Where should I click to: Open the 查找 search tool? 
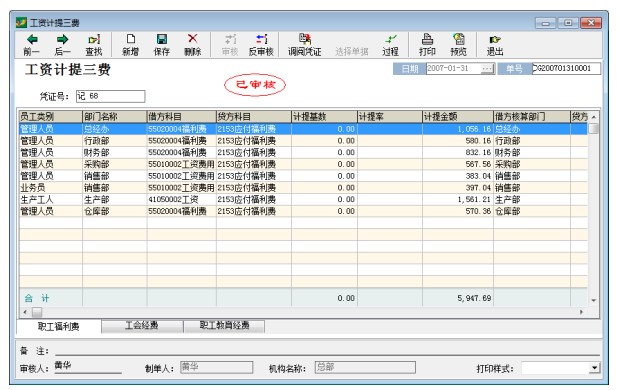point(94,45)
